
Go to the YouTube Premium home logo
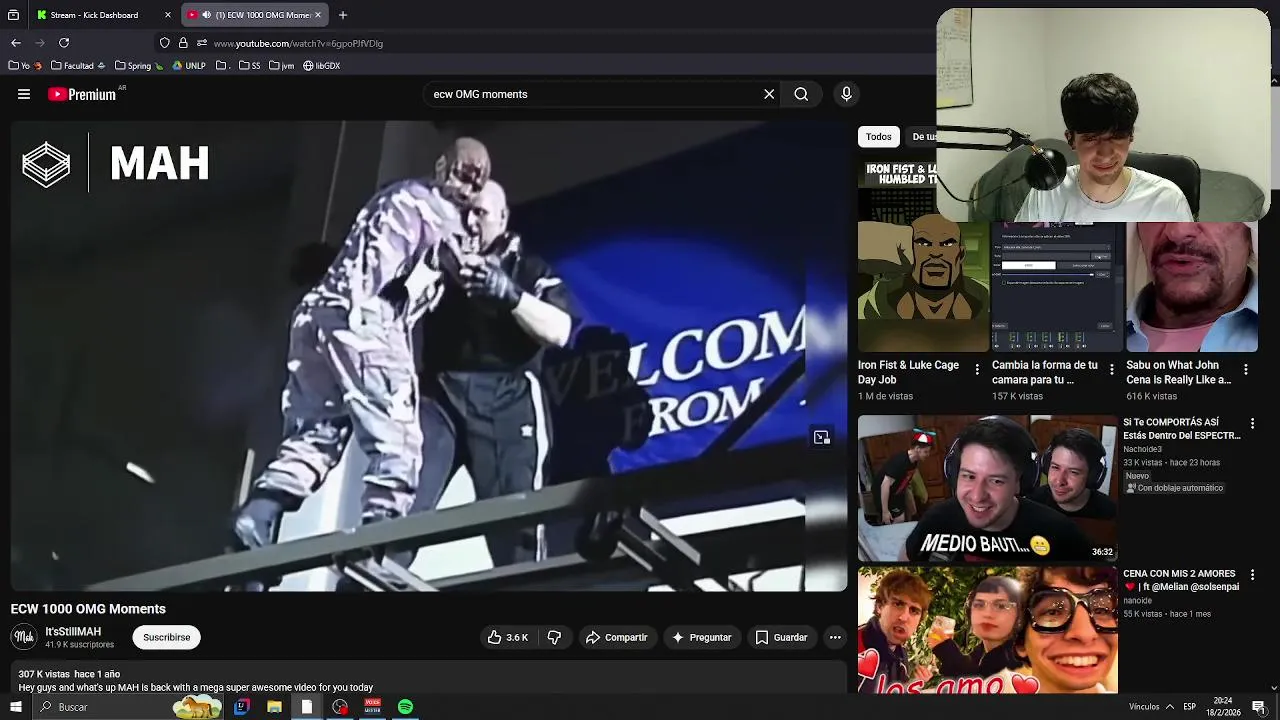tap(83, 94)
